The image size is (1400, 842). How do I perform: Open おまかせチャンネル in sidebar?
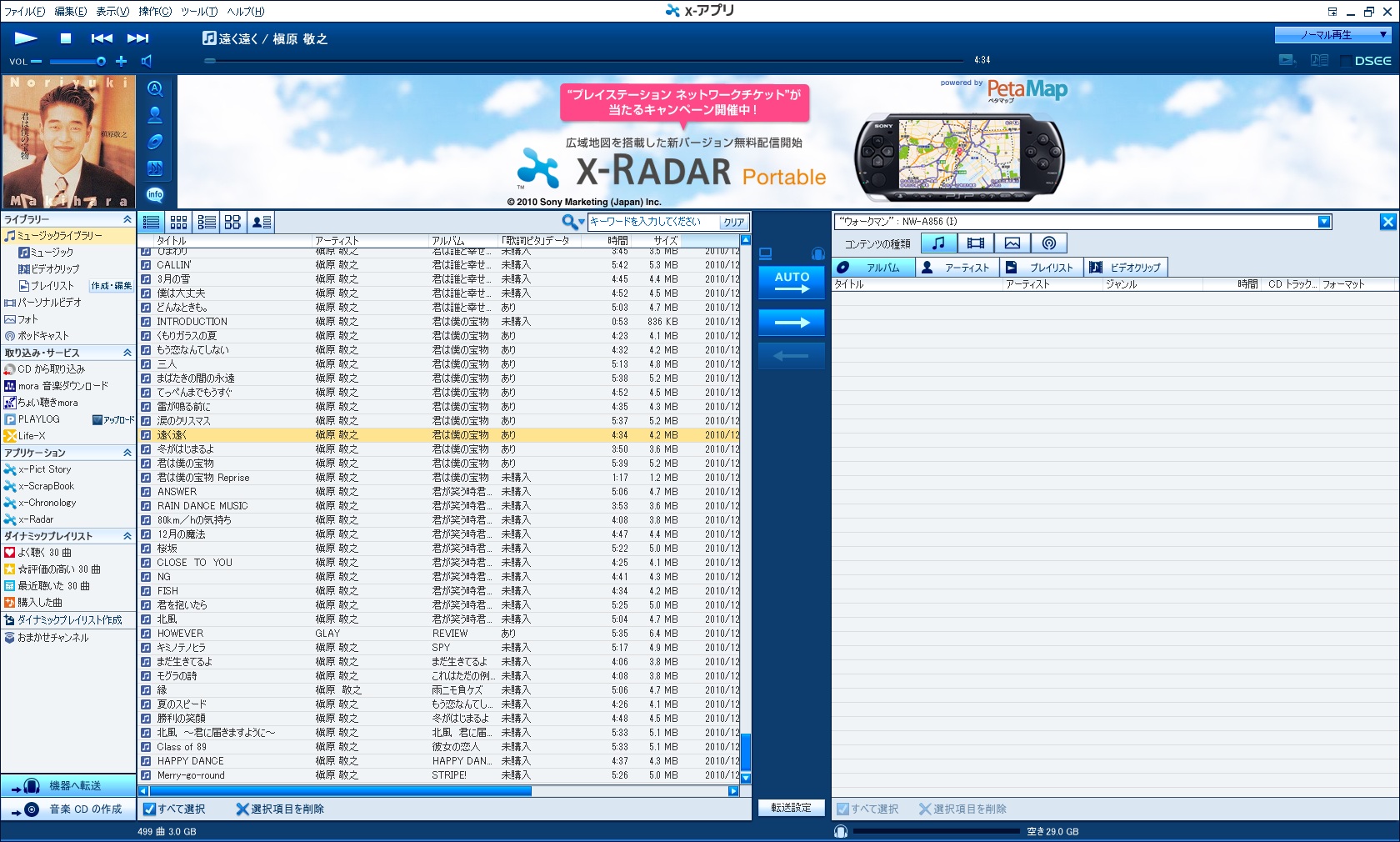pyautogui.click(x=47, y=638)
